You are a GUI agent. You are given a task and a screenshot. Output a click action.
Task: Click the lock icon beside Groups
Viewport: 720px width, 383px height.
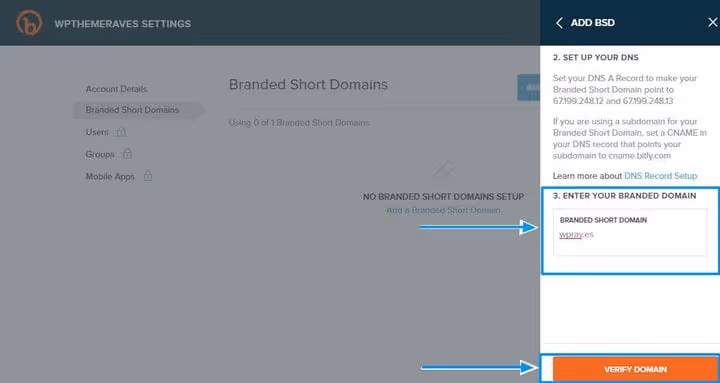(x=127, y=154)
